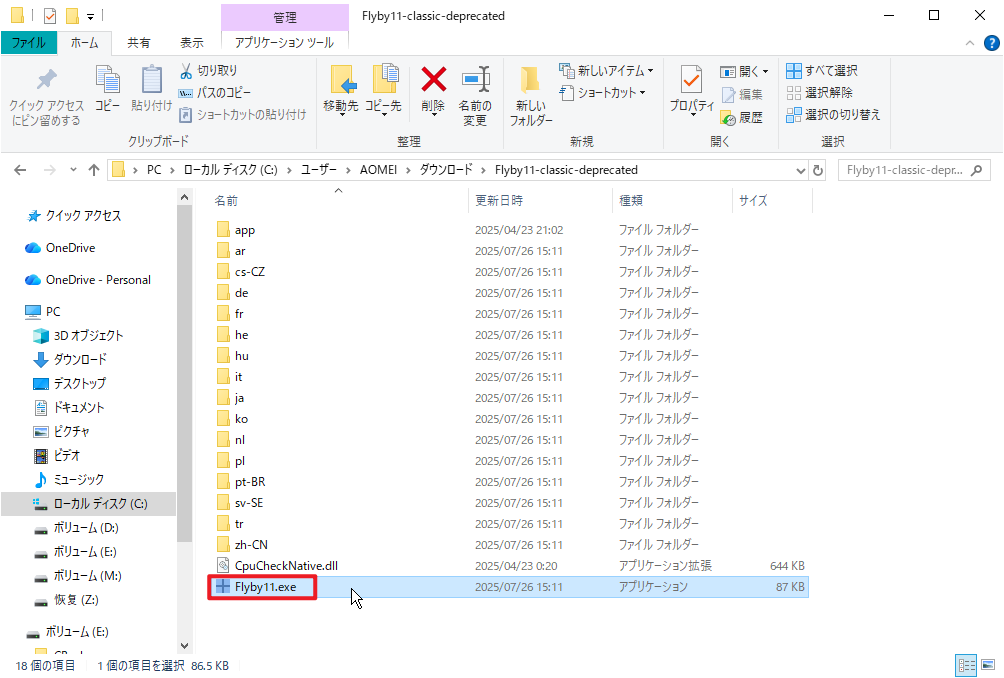Select the Home (ホーム) tab

(x=85, y=43)
